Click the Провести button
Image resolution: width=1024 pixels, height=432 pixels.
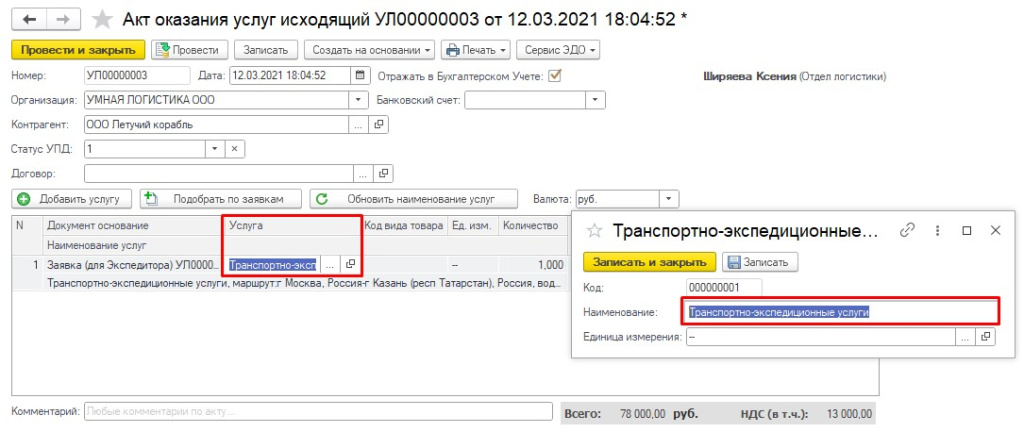(190, 50)
